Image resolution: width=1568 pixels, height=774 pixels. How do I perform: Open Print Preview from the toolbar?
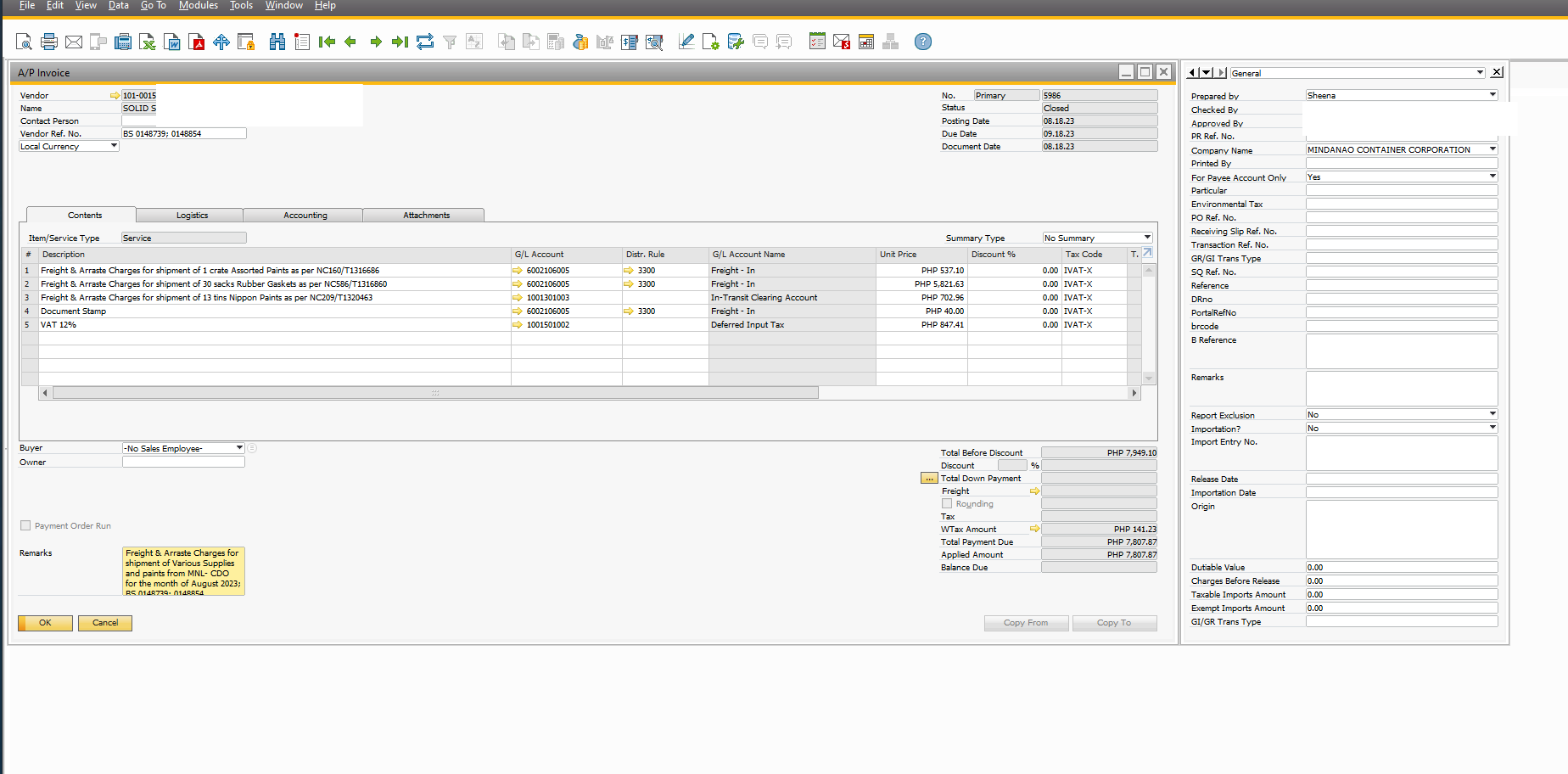(x=24, y=42)
